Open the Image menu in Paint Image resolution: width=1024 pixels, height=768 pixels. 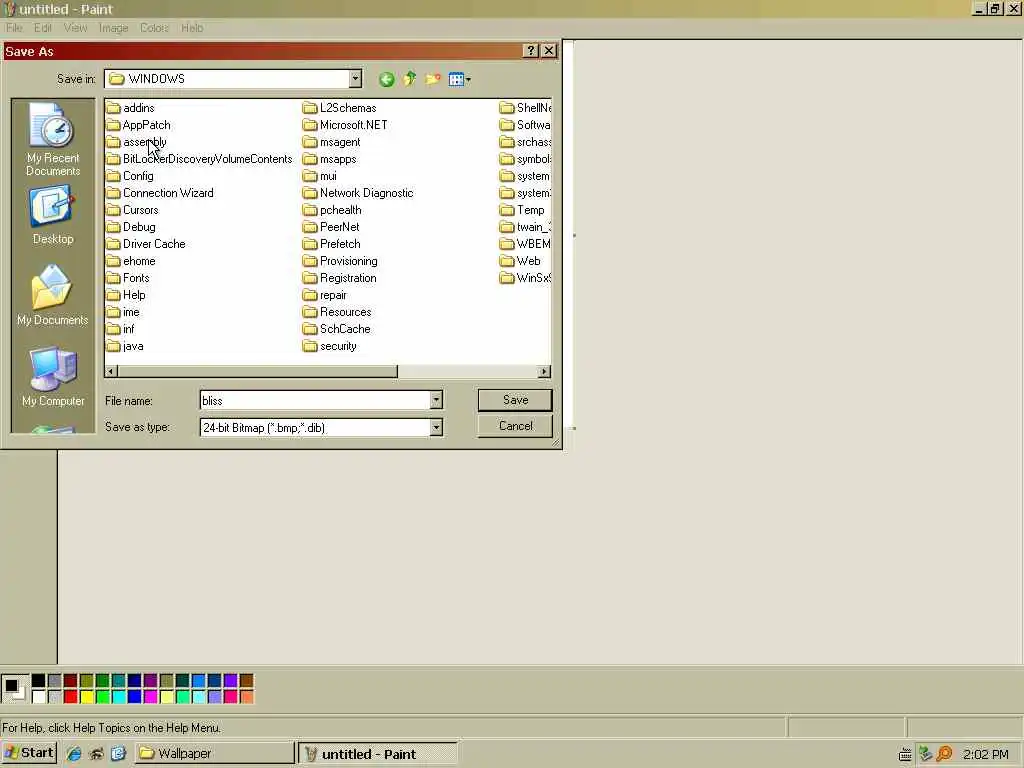coord(113,28)
